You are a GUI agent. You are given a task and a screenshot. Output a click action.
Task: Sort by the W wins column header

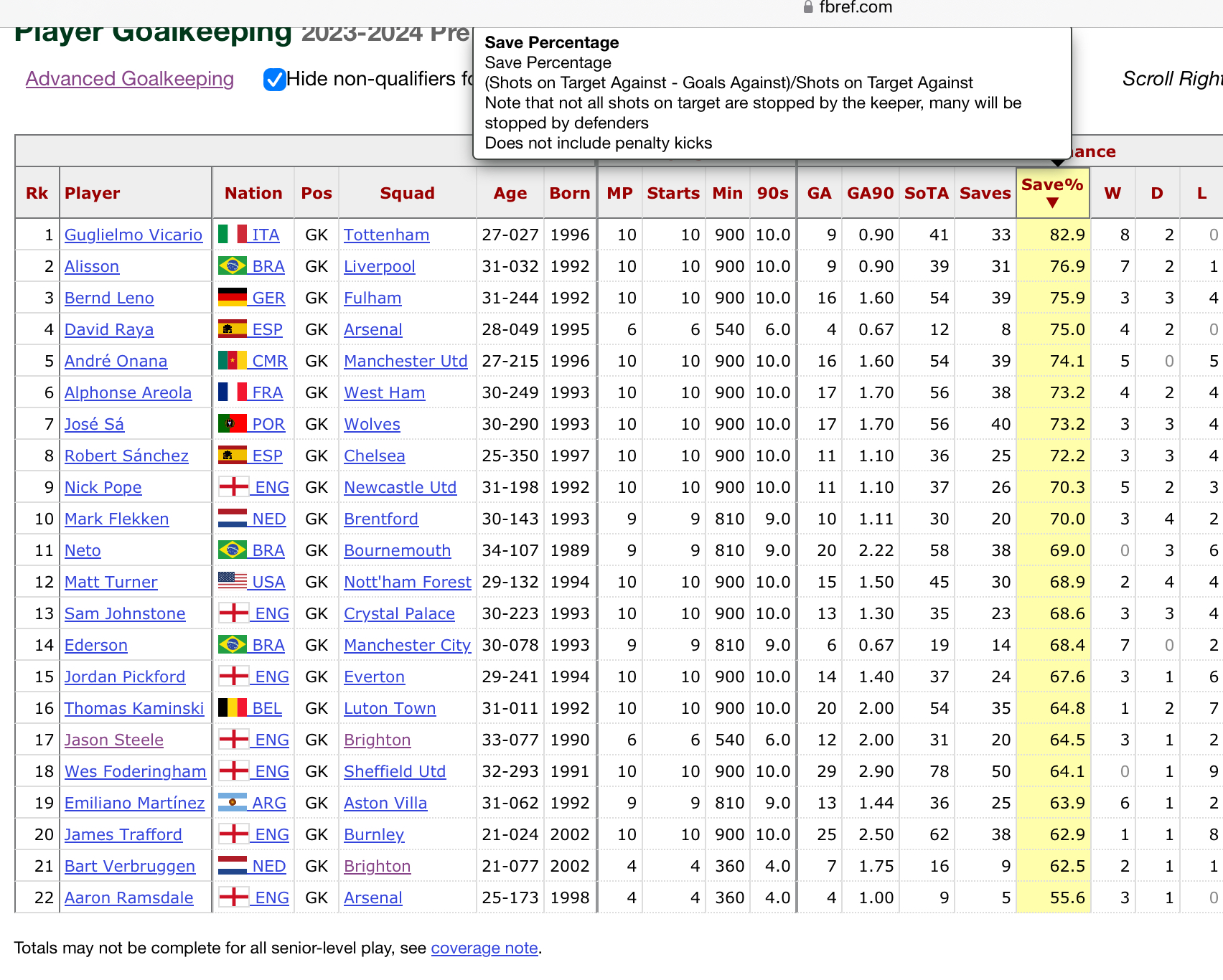(1112, 193)
